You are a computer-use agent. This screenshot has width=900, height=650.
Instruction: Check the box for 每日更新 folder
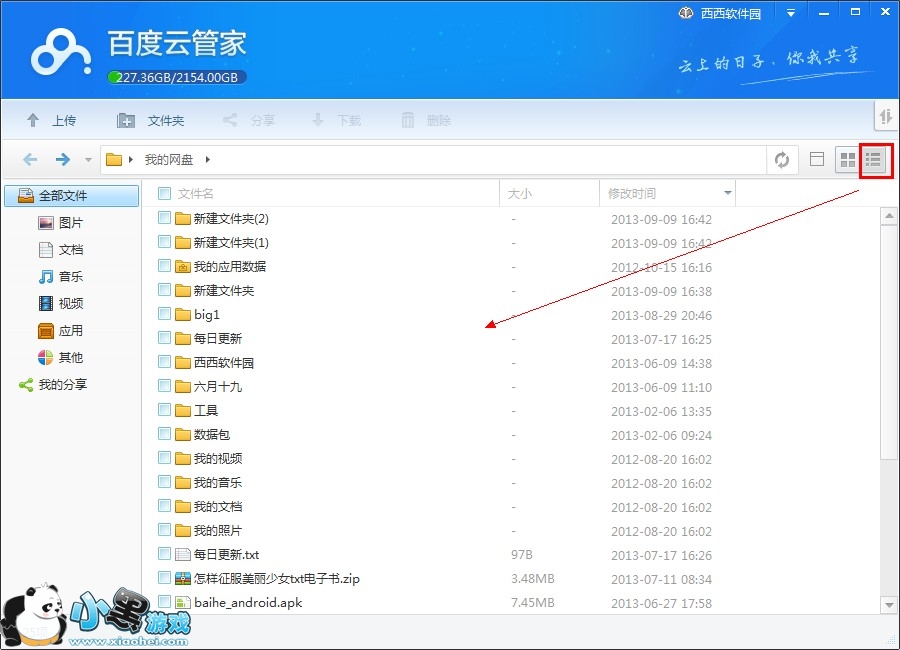coord(164,338)
